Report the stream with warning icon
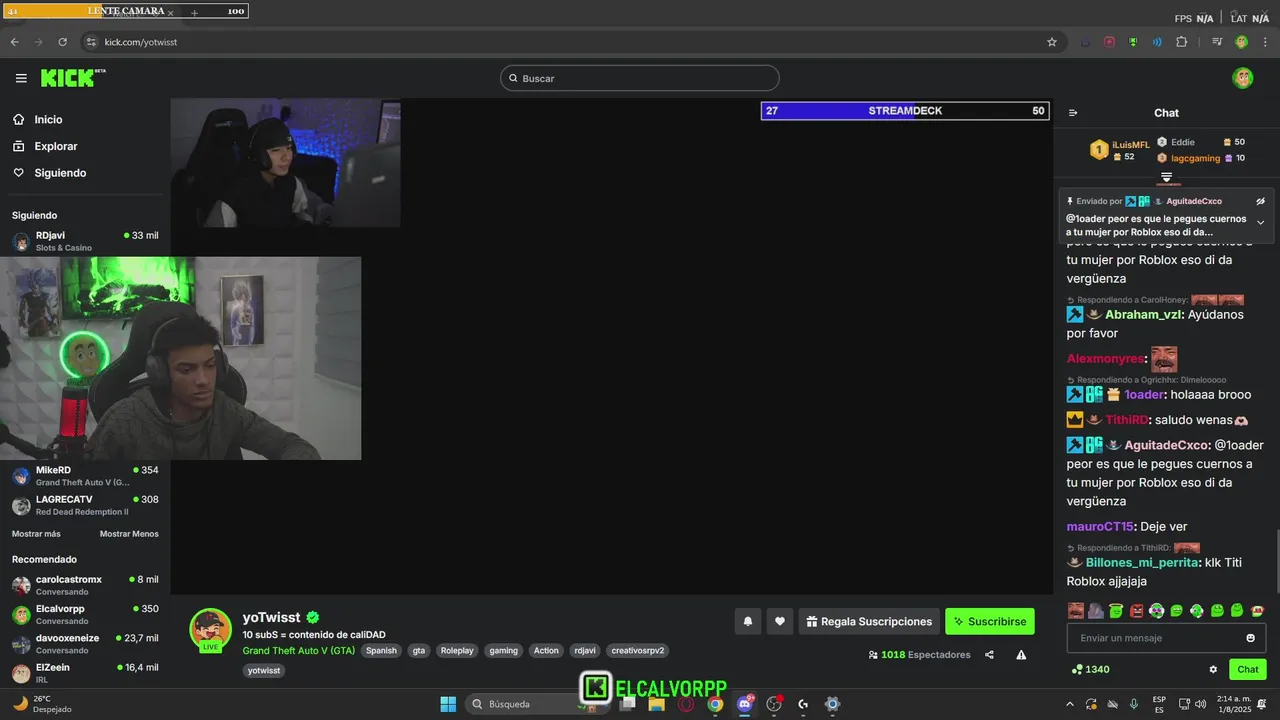The height and width of the screenshot is (720, 1280). point(1021,655)
